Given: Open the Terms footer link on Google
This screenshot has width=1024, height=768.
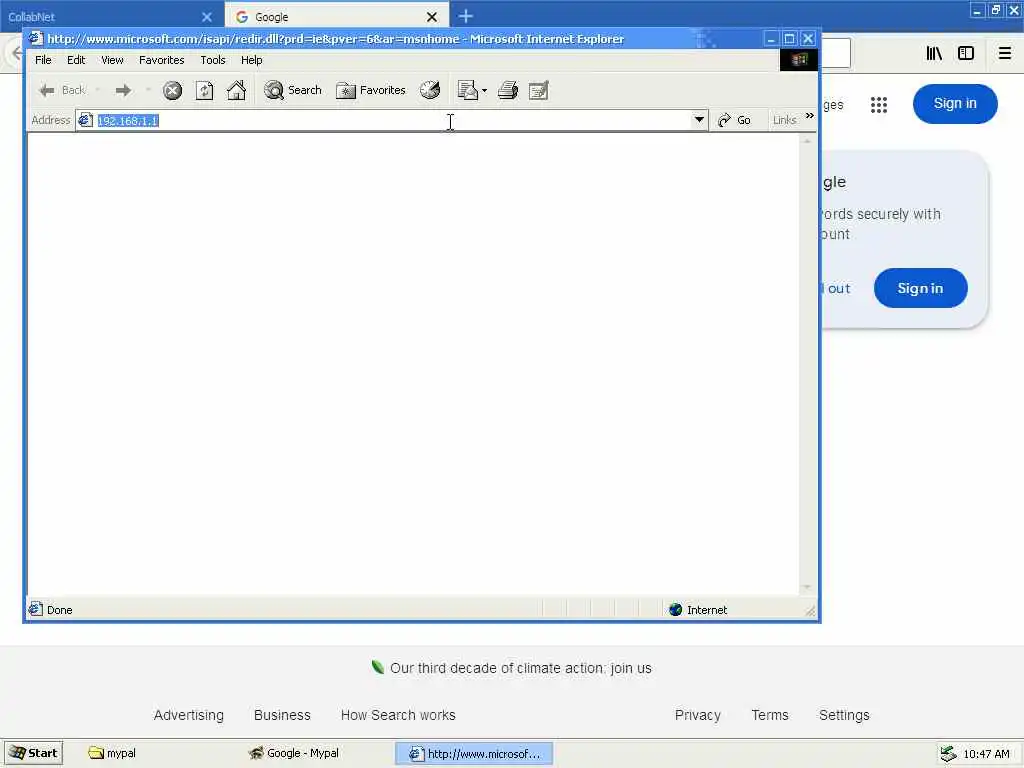Looking at the screenshot, I should pyautogui.click(x=770, y=715).
